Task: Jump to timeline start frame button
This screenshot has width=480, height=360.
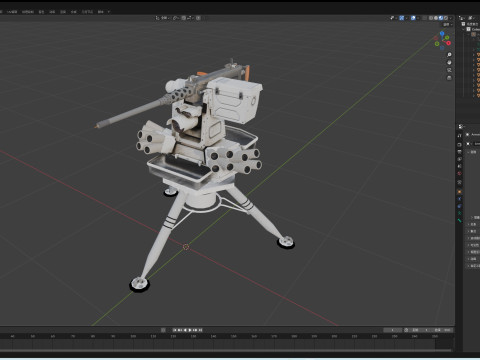Action: [174, 330]
